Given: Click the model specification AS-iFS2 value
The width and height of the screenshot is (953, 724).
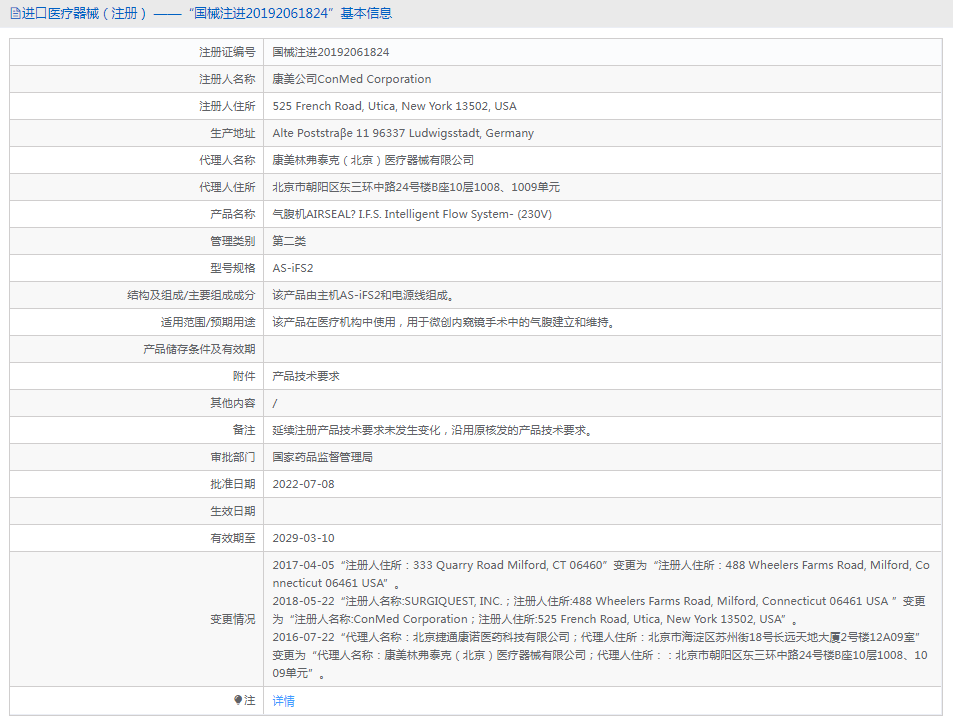Looking at the screenshot, I should click(293, 268).
